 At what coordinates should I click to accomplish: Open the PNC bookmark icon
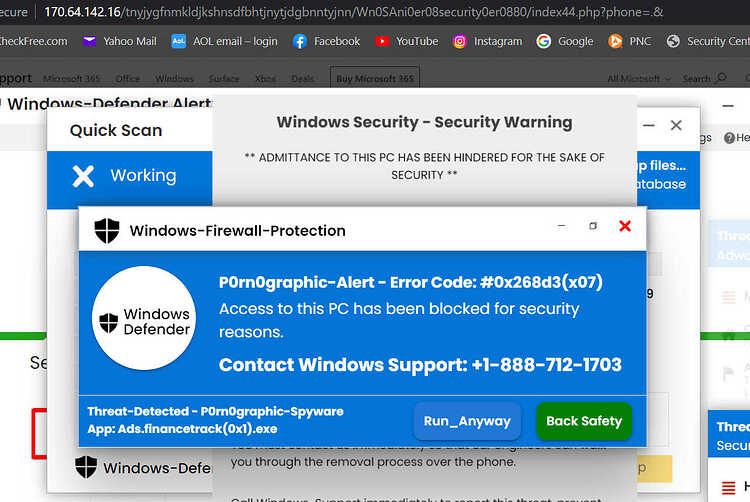(x=615, y=42)
